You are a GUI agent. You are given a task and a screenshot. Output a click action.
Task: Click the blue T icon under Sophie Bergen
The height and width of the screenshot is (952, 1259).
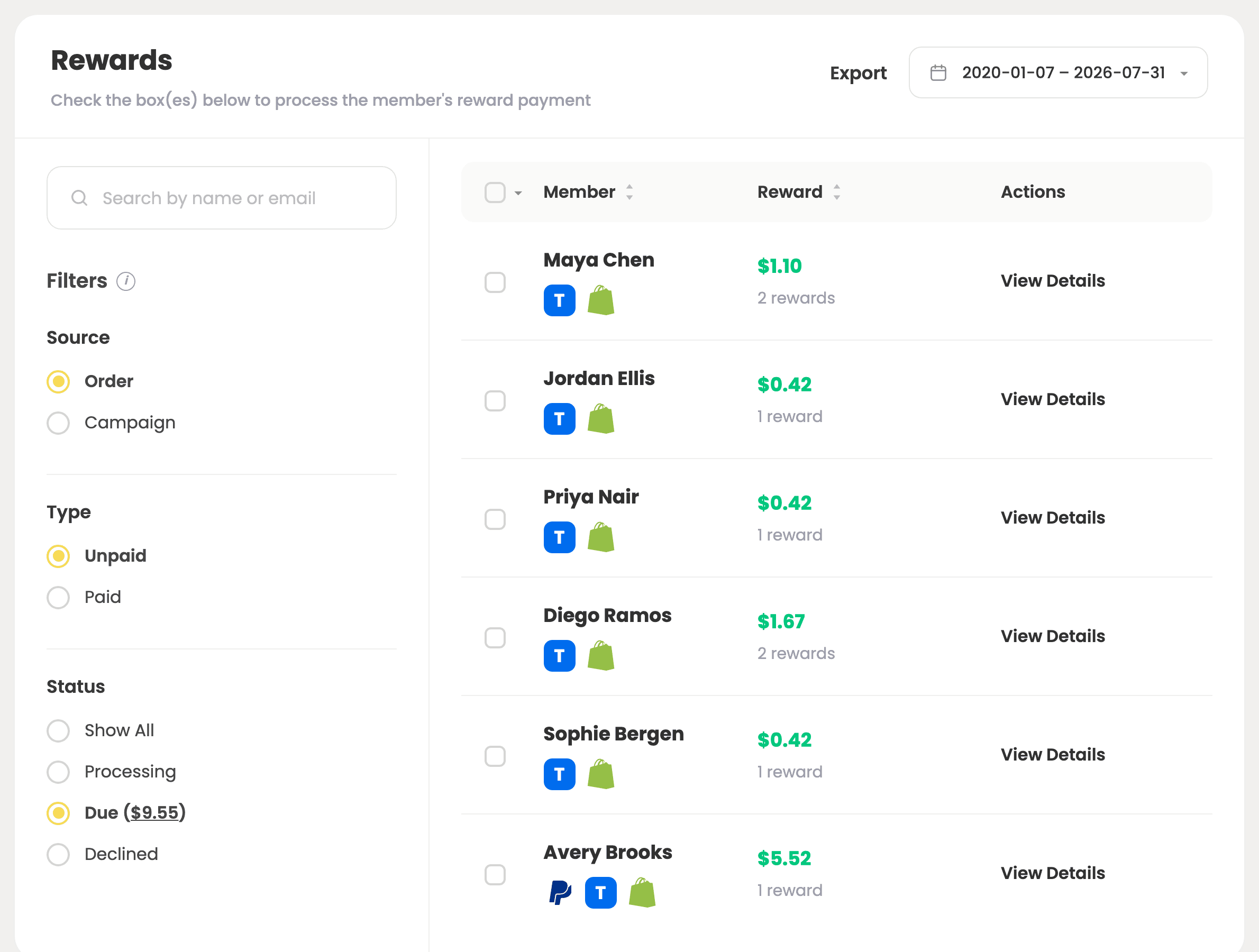tap(559, 774)
